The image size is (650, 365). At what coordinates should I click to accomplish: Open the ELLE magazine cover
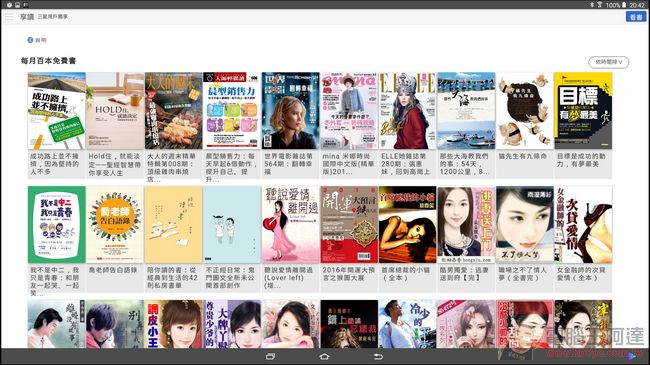pos(407,111)
